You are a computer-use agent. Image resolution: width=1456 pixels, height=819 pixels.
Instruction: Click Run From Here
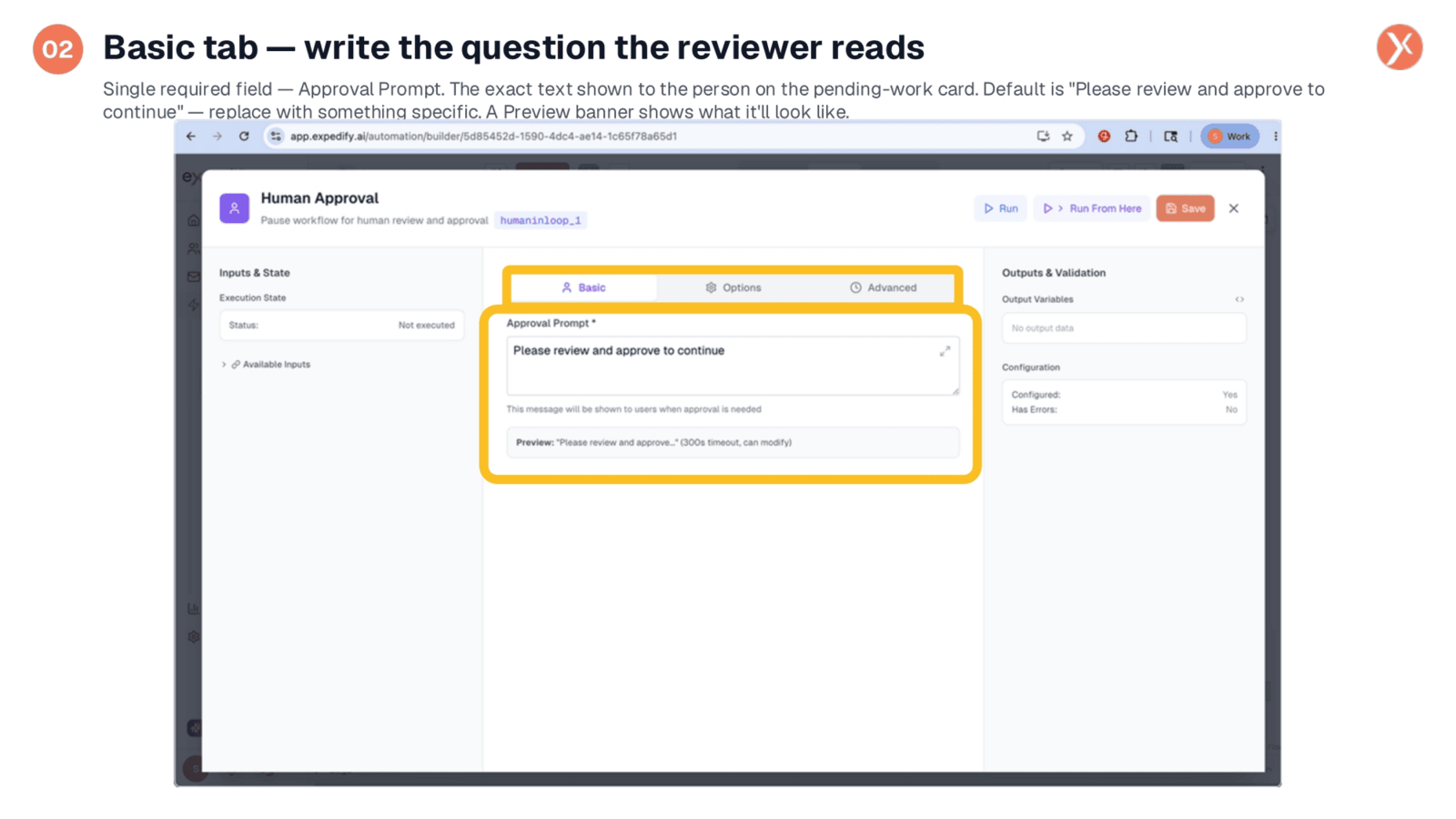pos(1092,208)
